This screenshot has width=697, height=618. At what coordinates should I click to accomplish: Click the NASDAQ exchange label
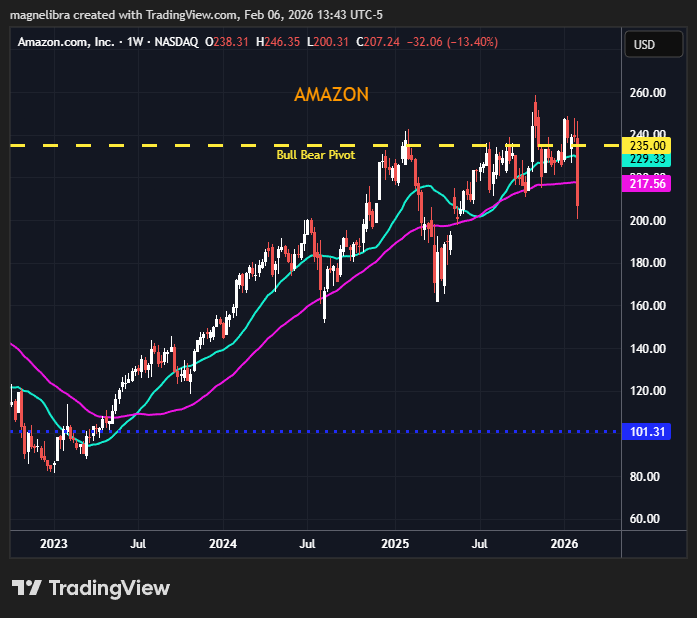click(176, 42)
